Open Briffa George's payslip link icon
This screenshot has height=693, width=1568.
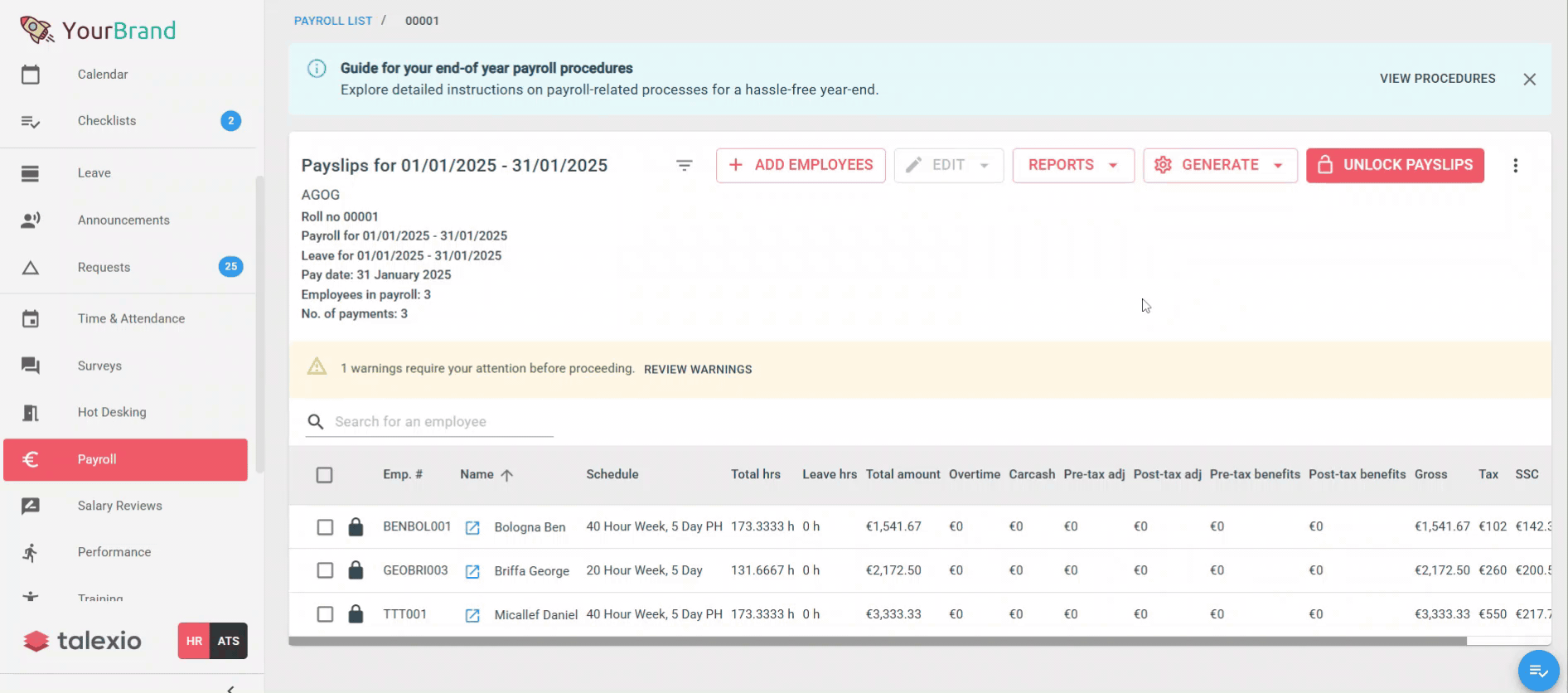tap(472, 572)
